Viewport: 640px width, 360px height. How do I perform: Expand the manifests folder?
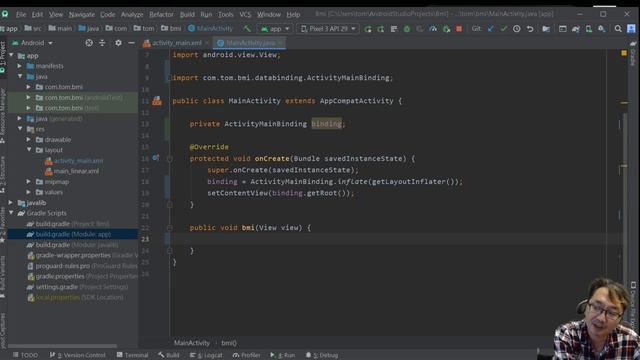20,66
